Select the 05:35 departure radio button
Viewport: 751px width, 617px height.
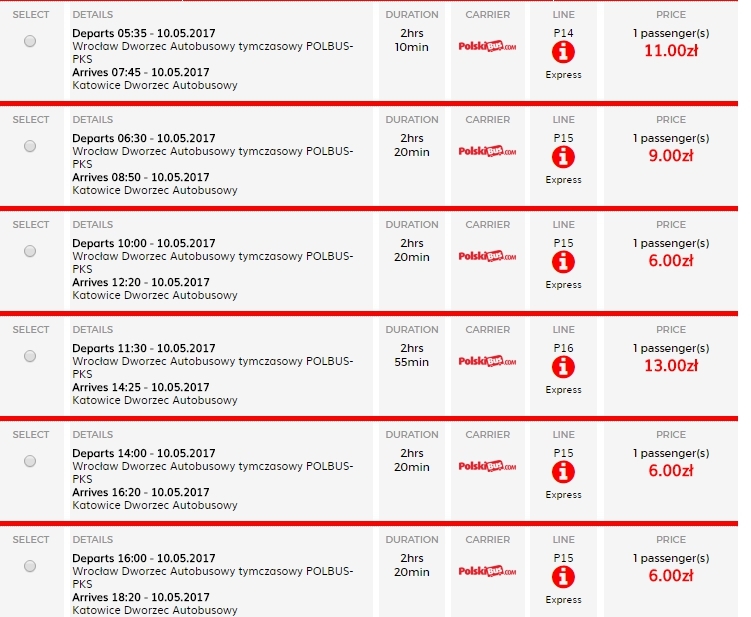(x=30, y=41)
